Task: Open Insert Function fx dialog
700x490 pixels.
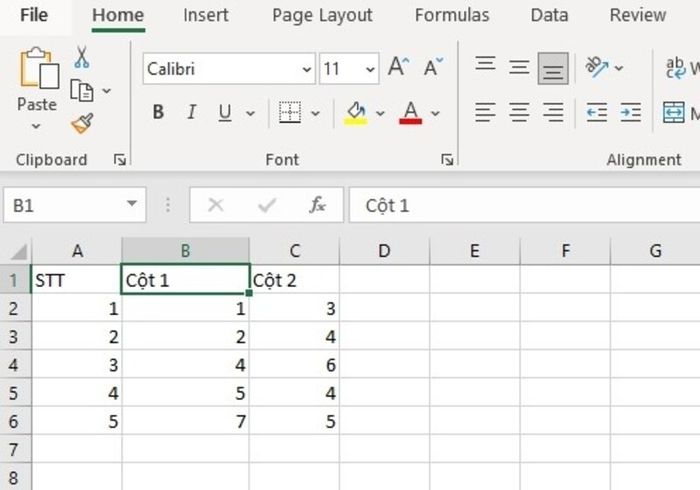Action: (317, 205)
